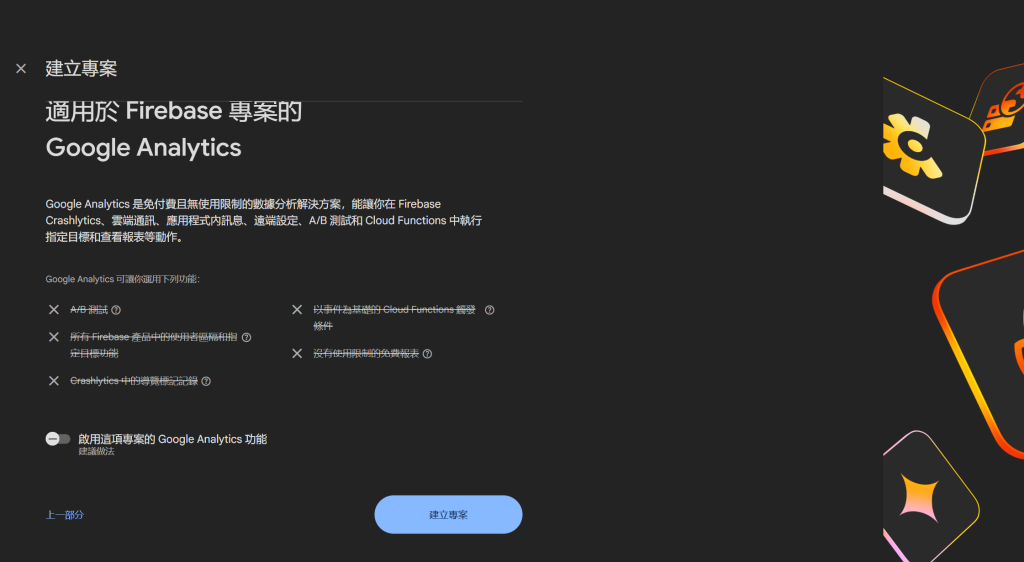Click the 建立專案 header title text

[81, 69]
